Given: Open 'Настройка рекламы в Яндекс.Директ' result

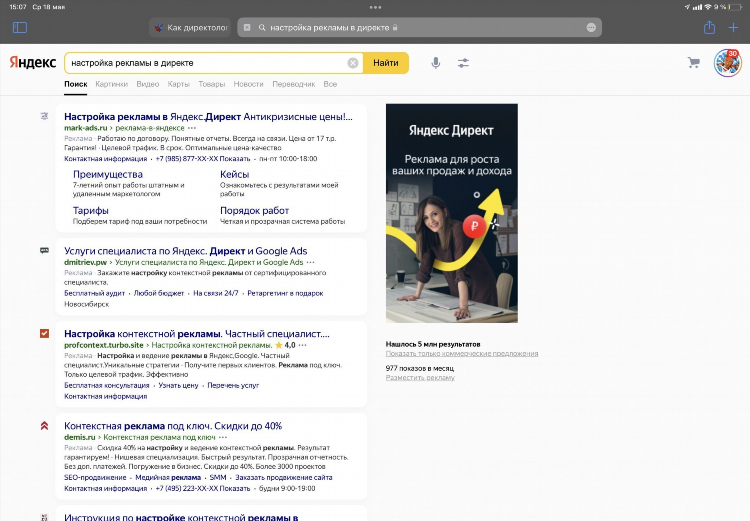Looking at the screenshot, I should pyautogui.click(x=208, y=117).
